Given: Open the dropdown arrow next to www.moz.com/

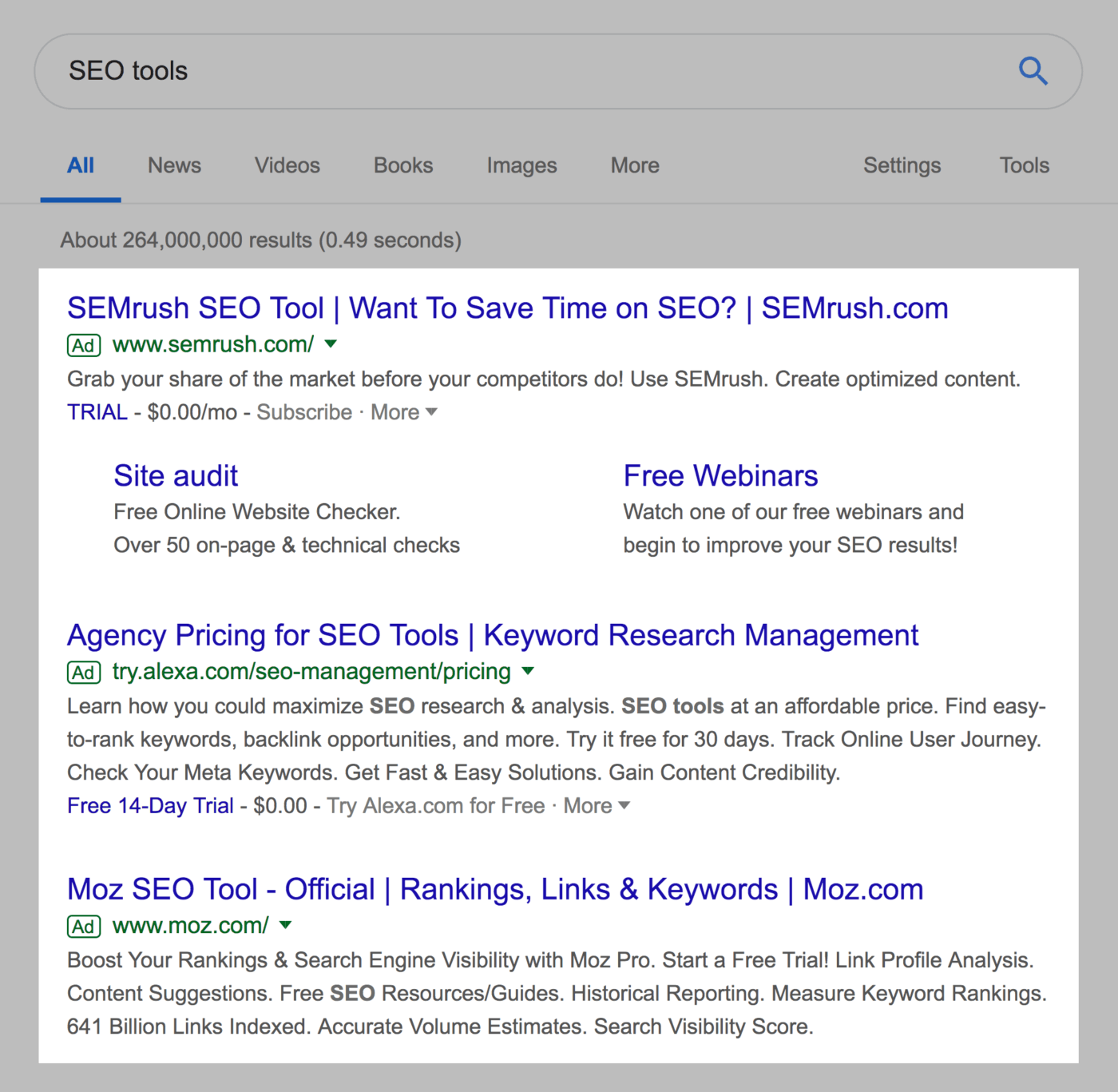Looking at the screenshot, I should pos(285,925).
